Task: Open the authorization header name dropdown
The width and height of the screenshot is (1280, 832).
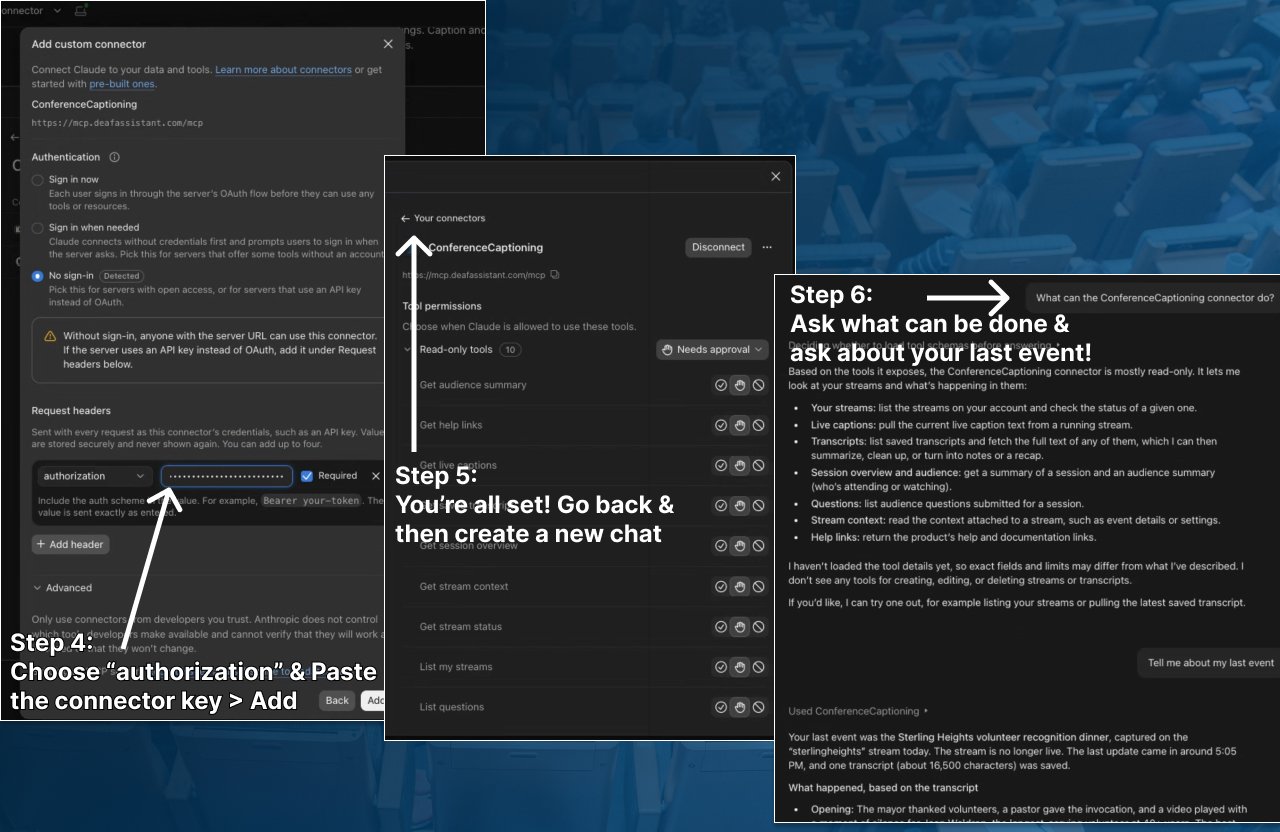Action: coord(95,476)
